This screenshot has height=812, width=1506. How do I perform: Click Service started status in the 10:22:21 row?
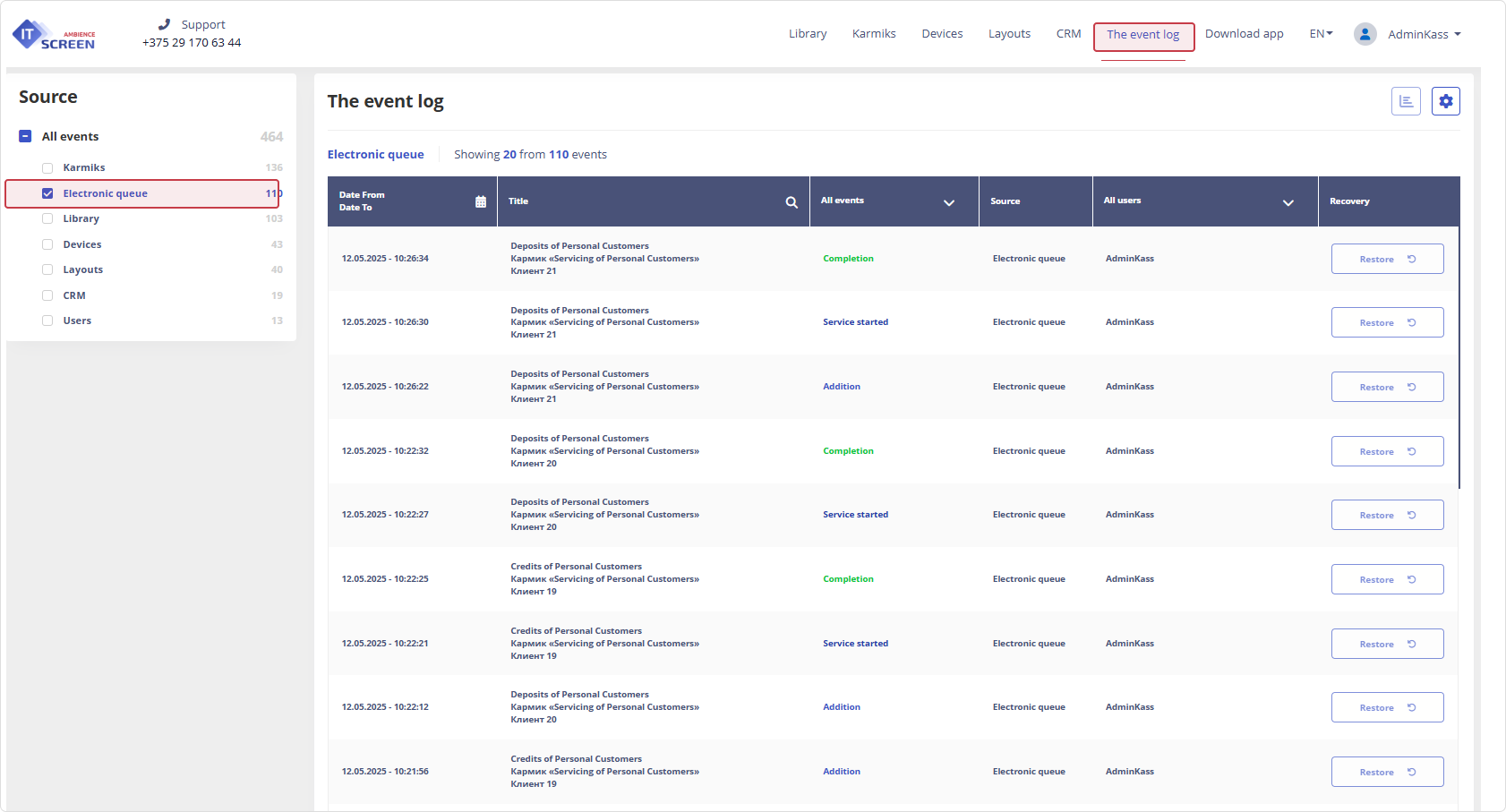tap(855, 644)
